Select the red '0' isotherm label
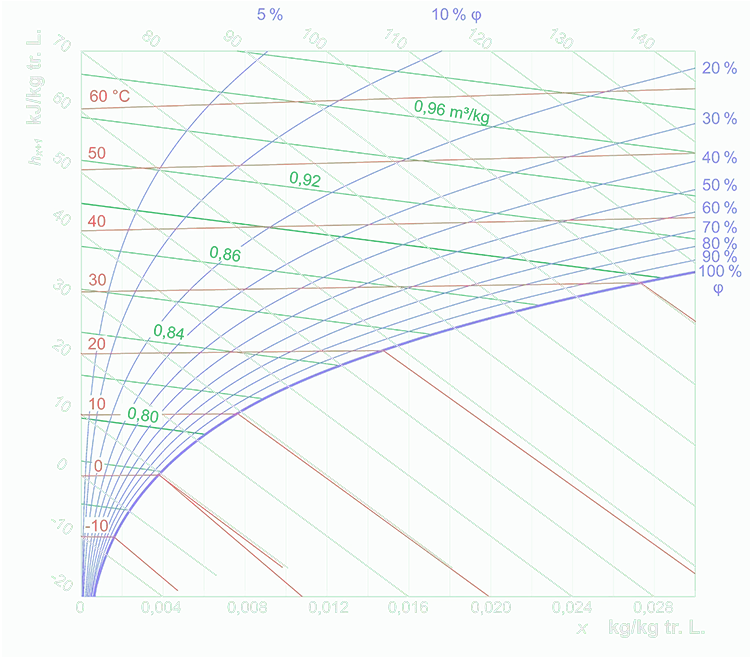 pos(98,466)
